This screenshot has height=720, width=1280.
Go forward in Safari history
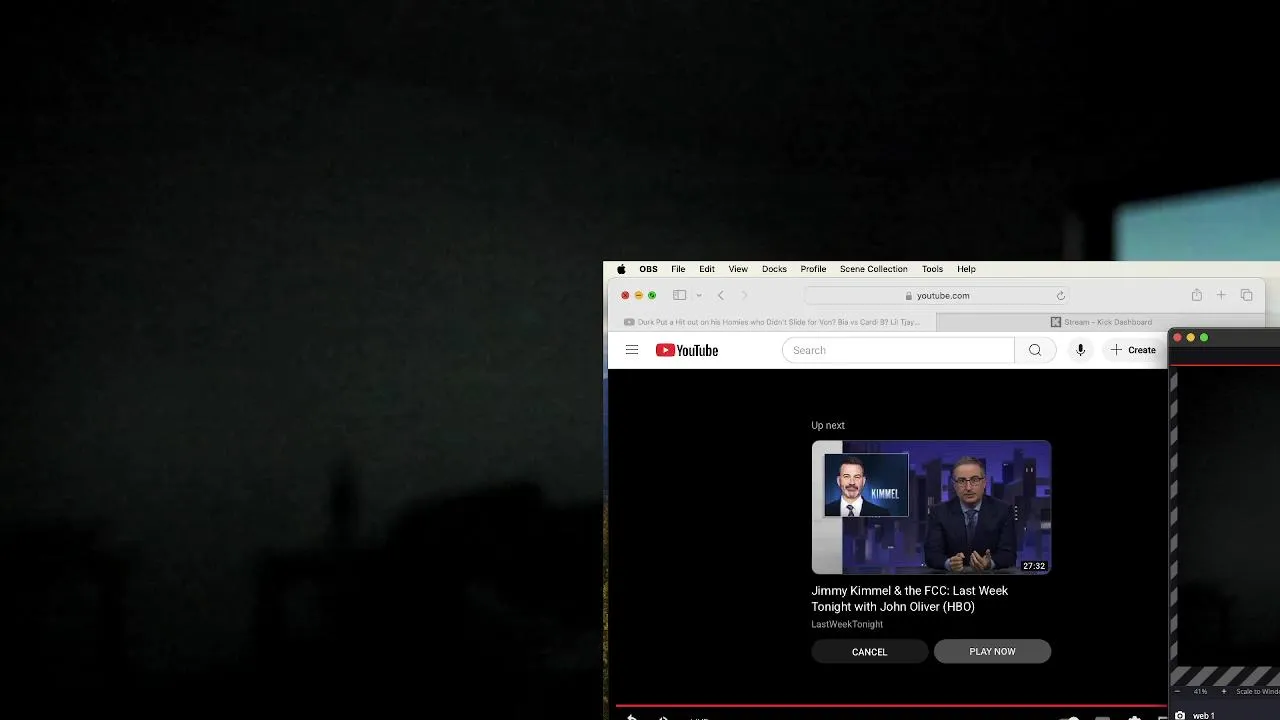744,295
